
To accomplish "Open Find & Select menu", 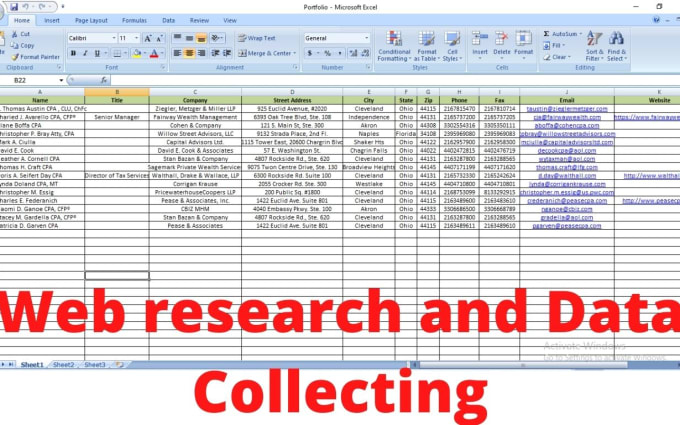I will [x=617, y=46].
